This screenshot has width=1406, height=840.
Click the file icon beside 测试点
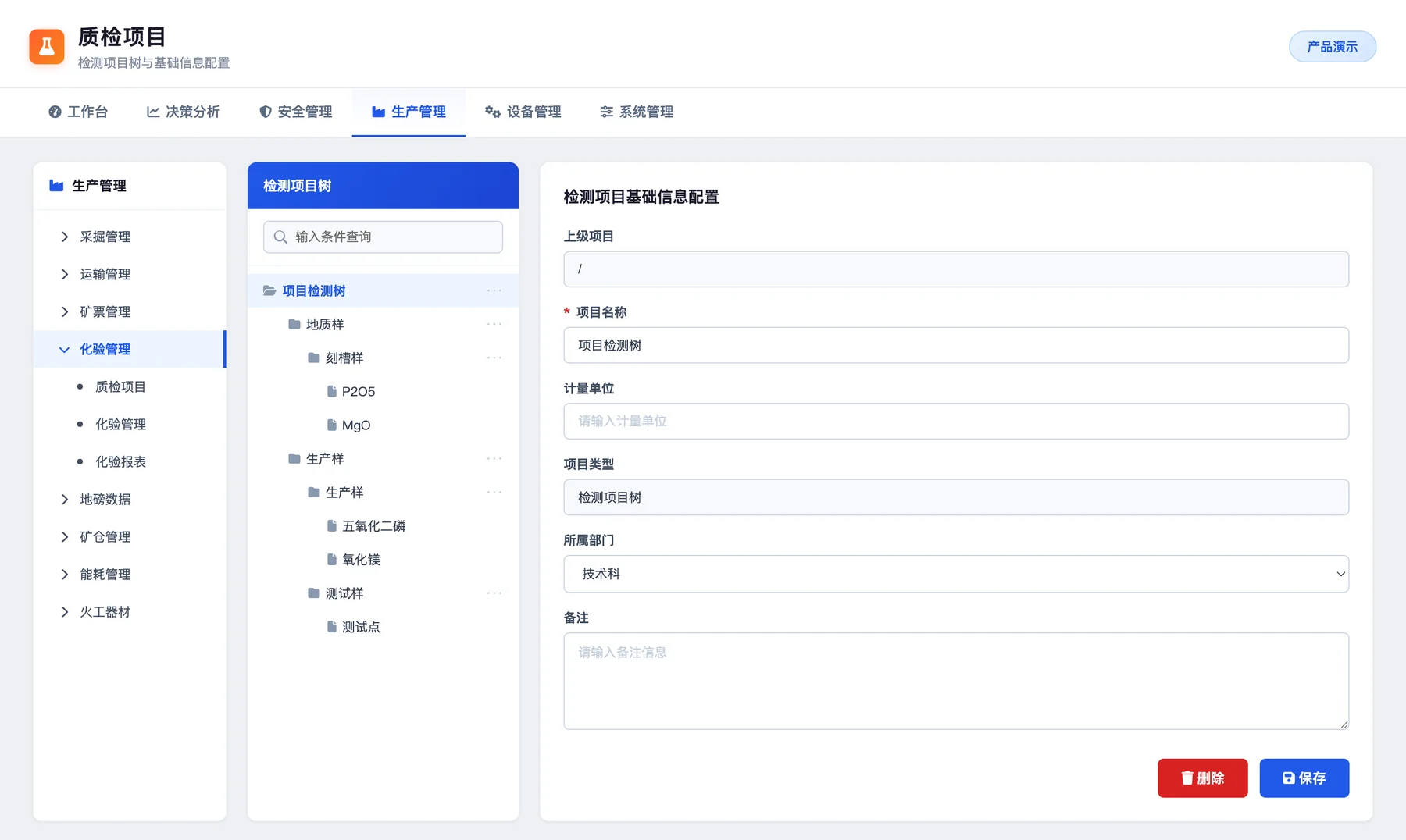tap(332, 627)
